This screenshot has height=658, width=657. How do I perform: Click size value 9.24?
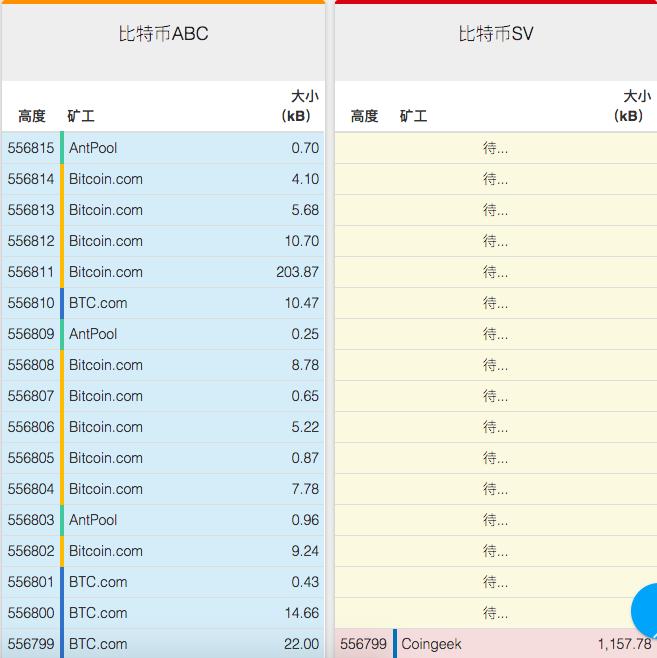pyautogui.click(x=305, y=551)
